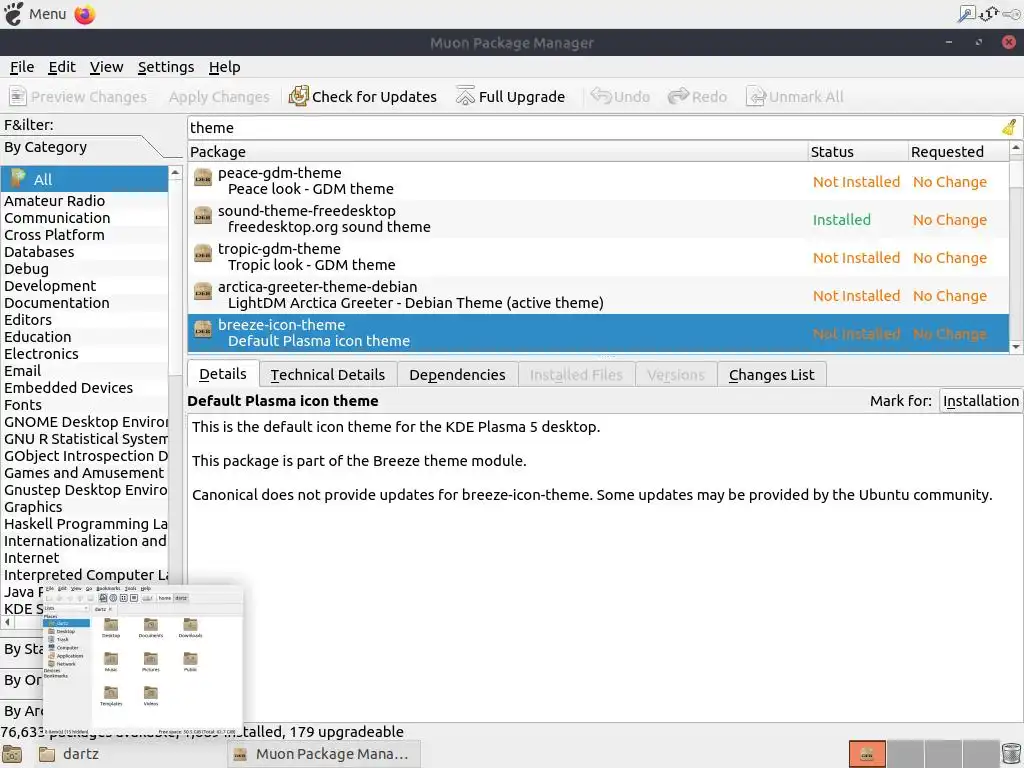1024x768 pixels.
Task: Switch to the Changes List tab
Action: click(x=771, y=375)
